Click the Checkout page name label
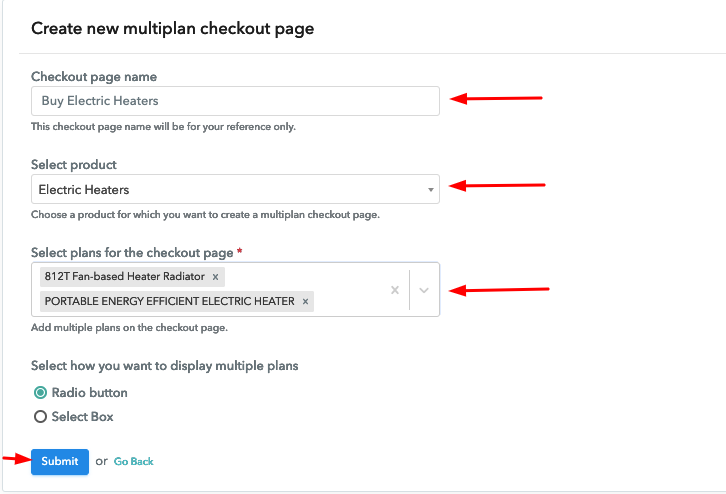Screen dimensions: 726x494 point(94,76)
